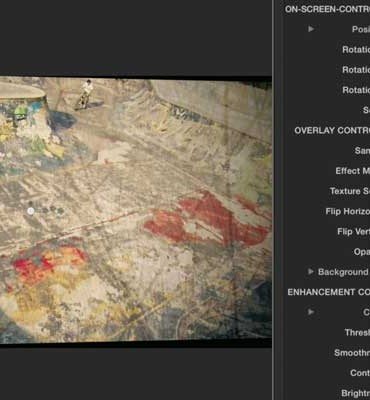Click the Texture Select parameter label

coord(350,191)
